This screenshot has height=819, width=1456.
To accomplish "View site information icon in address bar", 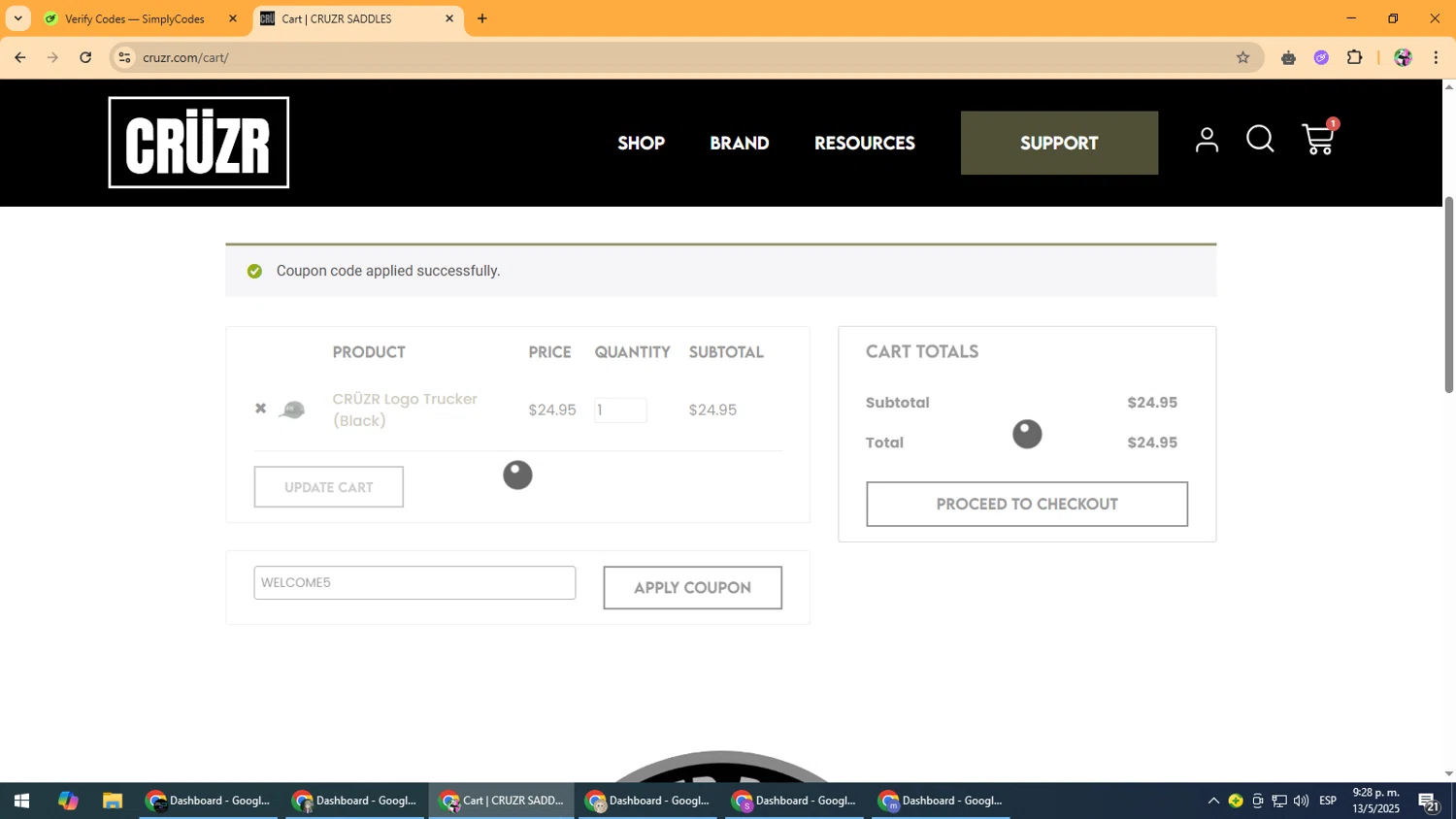I will click(x=124, y=57).
